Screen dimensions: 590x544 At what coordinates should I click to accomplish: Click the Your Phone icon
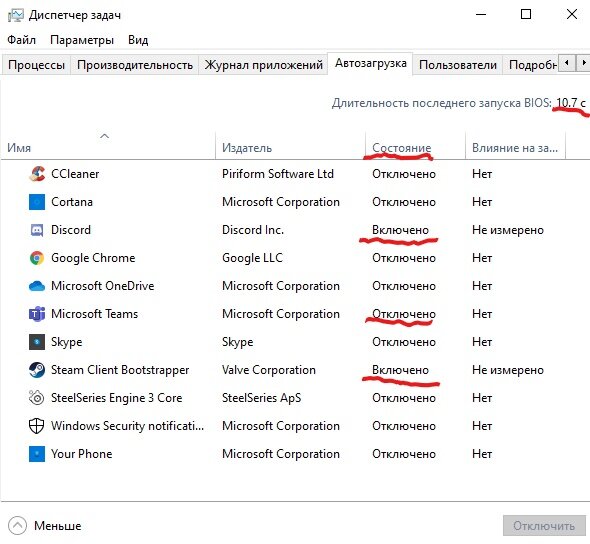(x=37, y=454)
